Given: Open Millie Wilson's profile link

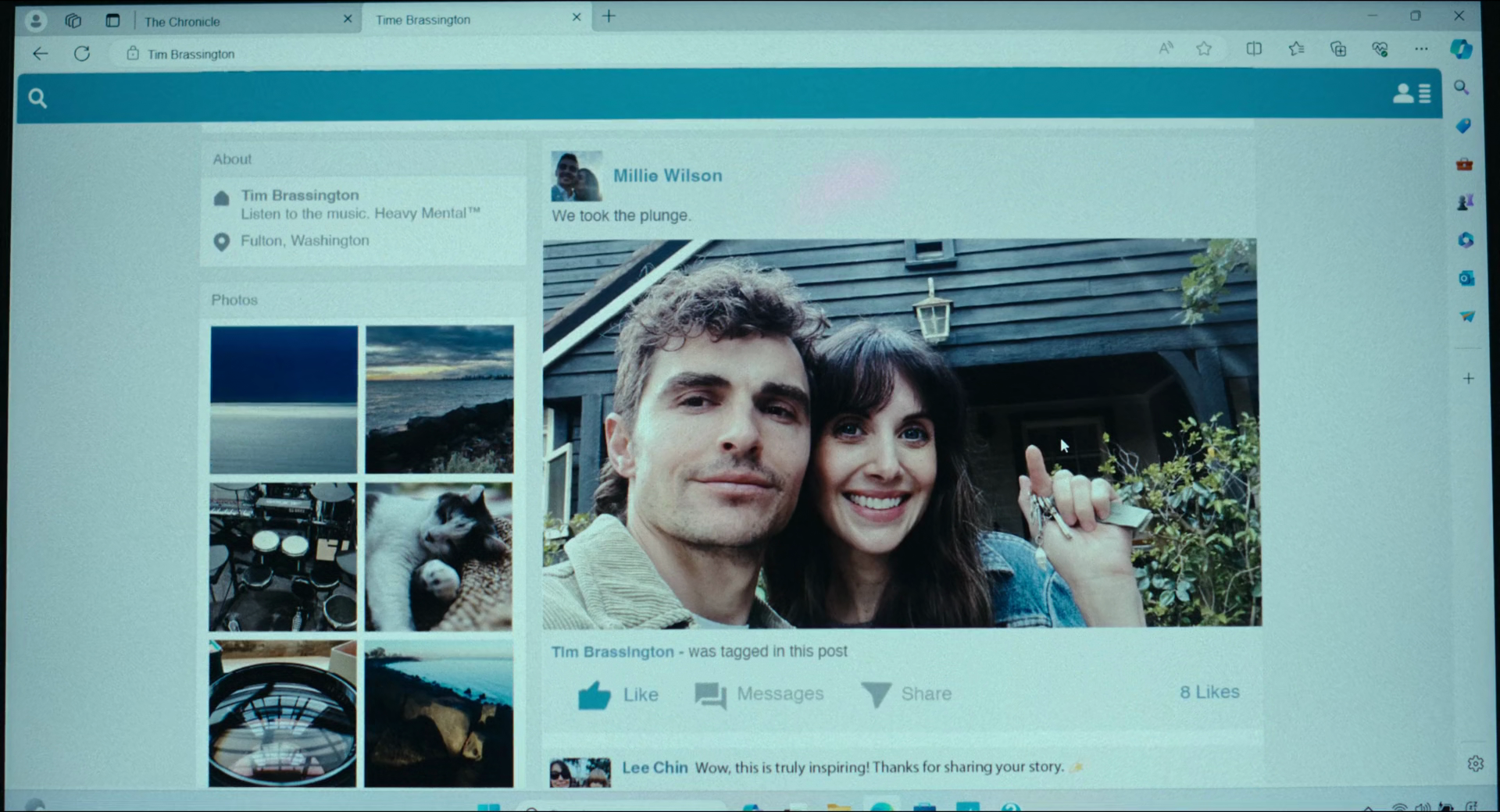Looking at the screenshot, I should coord(667,176).
